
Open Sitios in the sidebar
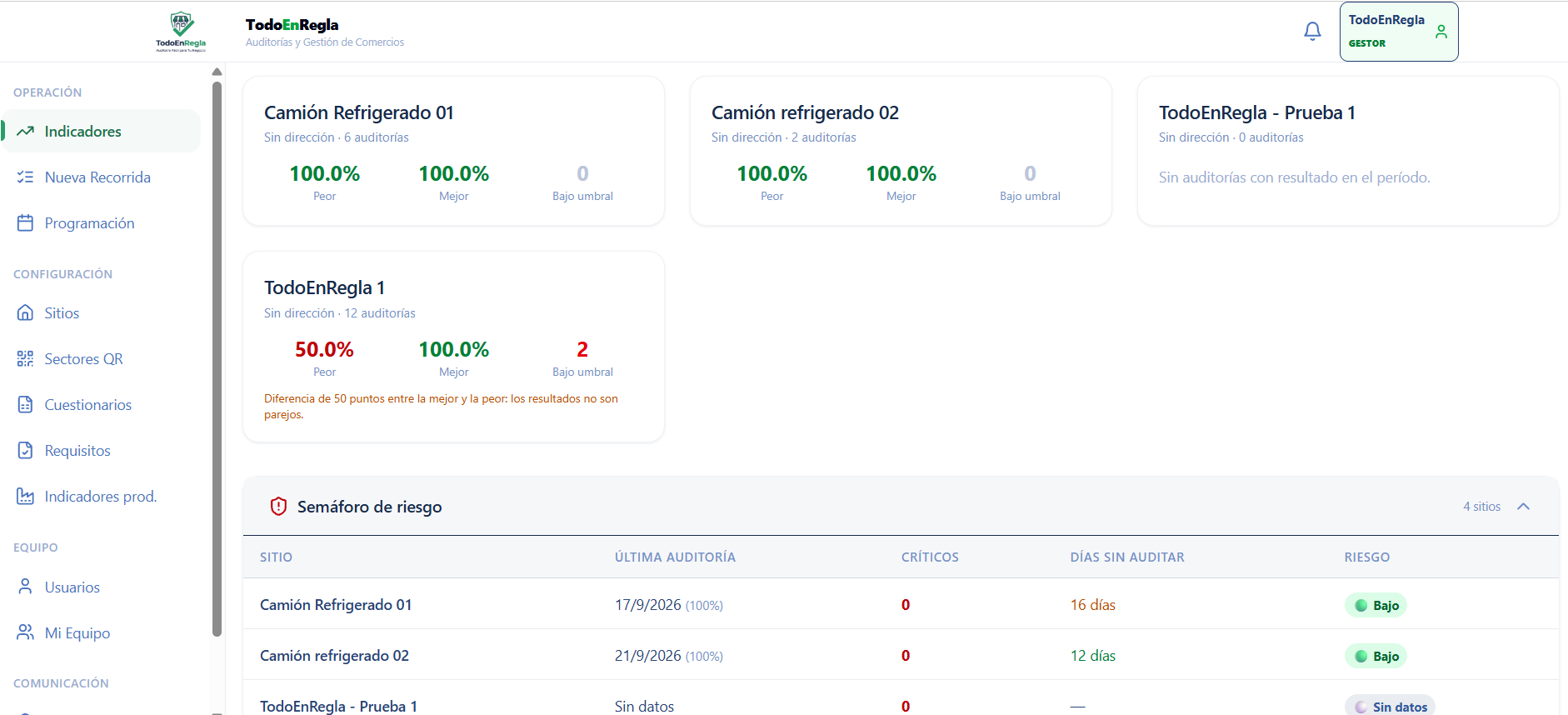pyautogui.click(x=101, y=313)
